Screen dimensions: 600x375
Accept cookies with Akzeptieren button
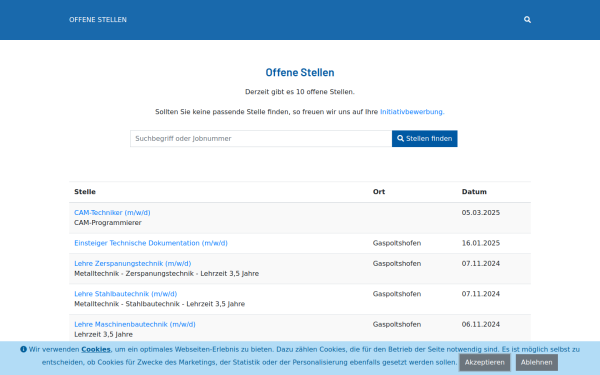click(x=485, y=362)
